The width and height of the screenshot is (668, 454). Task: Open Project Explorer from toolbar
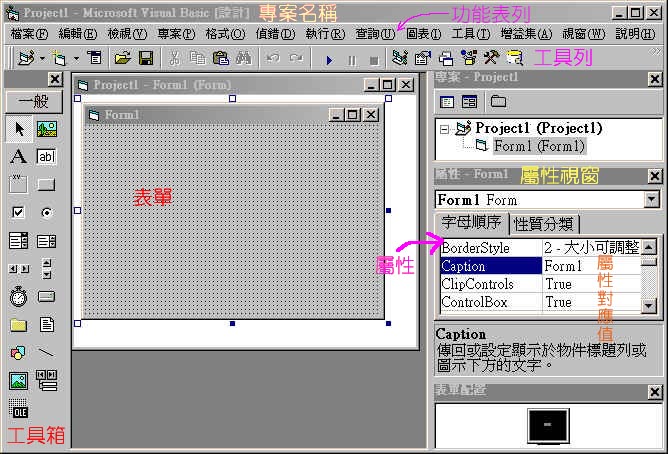[400, 57]
